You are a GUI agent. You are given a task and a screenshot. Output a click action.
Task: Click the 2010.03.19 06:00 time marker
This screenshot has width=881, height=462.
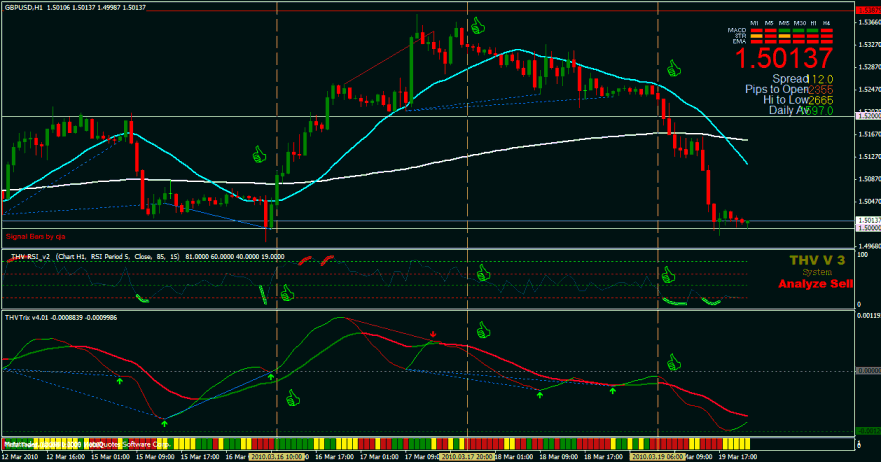click(657, 455)
